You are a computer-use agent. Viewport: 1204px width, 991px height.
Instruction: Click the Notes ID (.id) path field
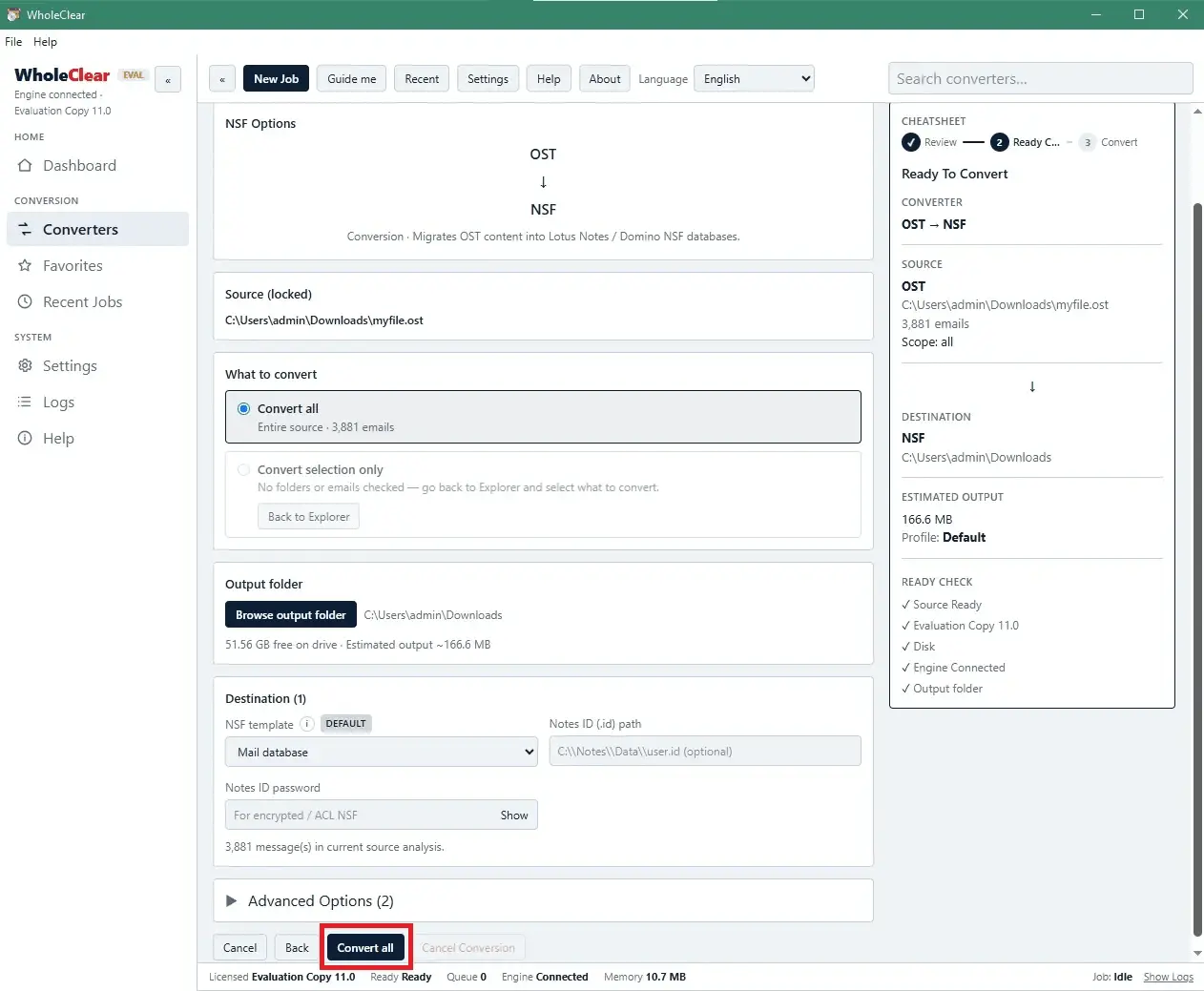pos(705,752)
